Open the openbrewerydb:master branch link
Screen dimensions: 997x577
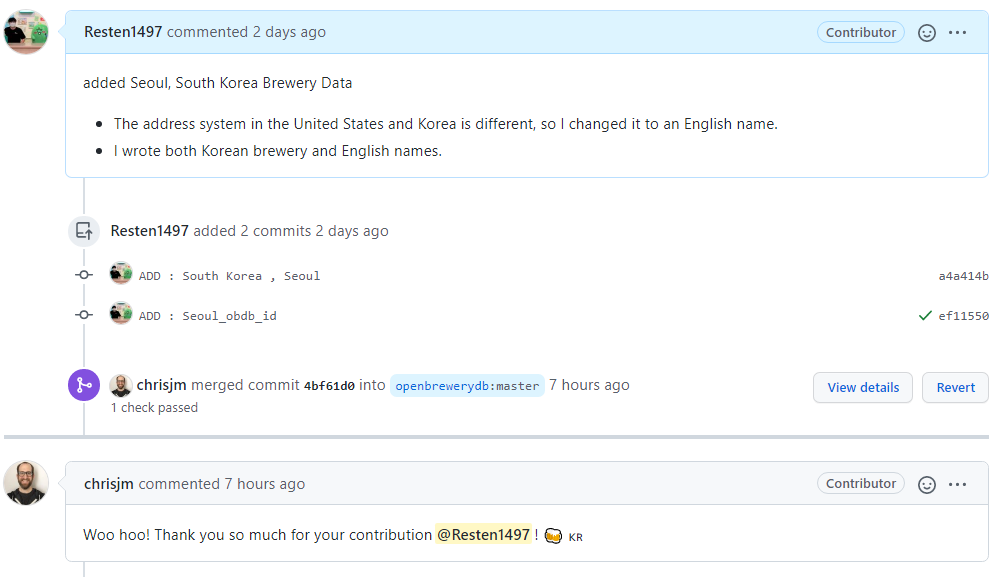(467, 386)
